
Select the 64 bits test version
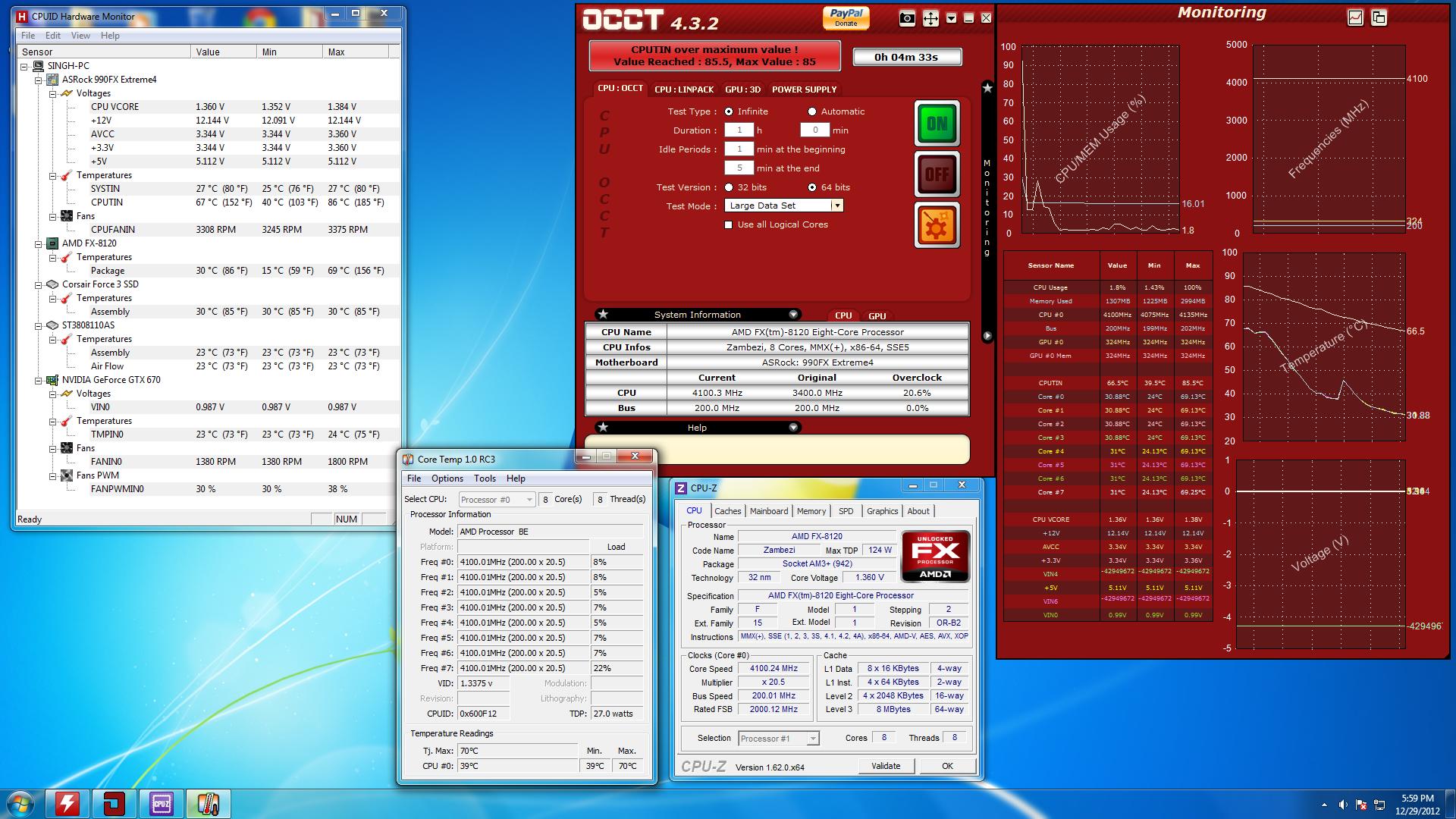pyautogui.click(x=812, y=187)
